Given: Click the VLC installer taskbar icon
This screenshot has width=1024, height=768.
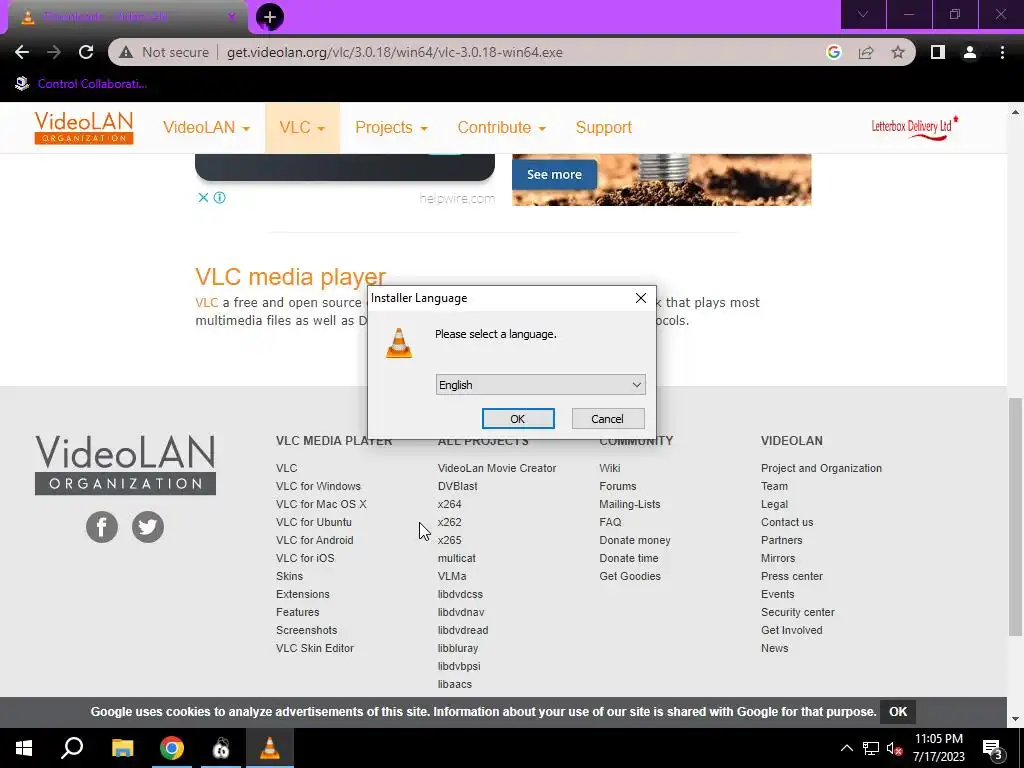Looking at the screenshot, I should pos(270,748).
